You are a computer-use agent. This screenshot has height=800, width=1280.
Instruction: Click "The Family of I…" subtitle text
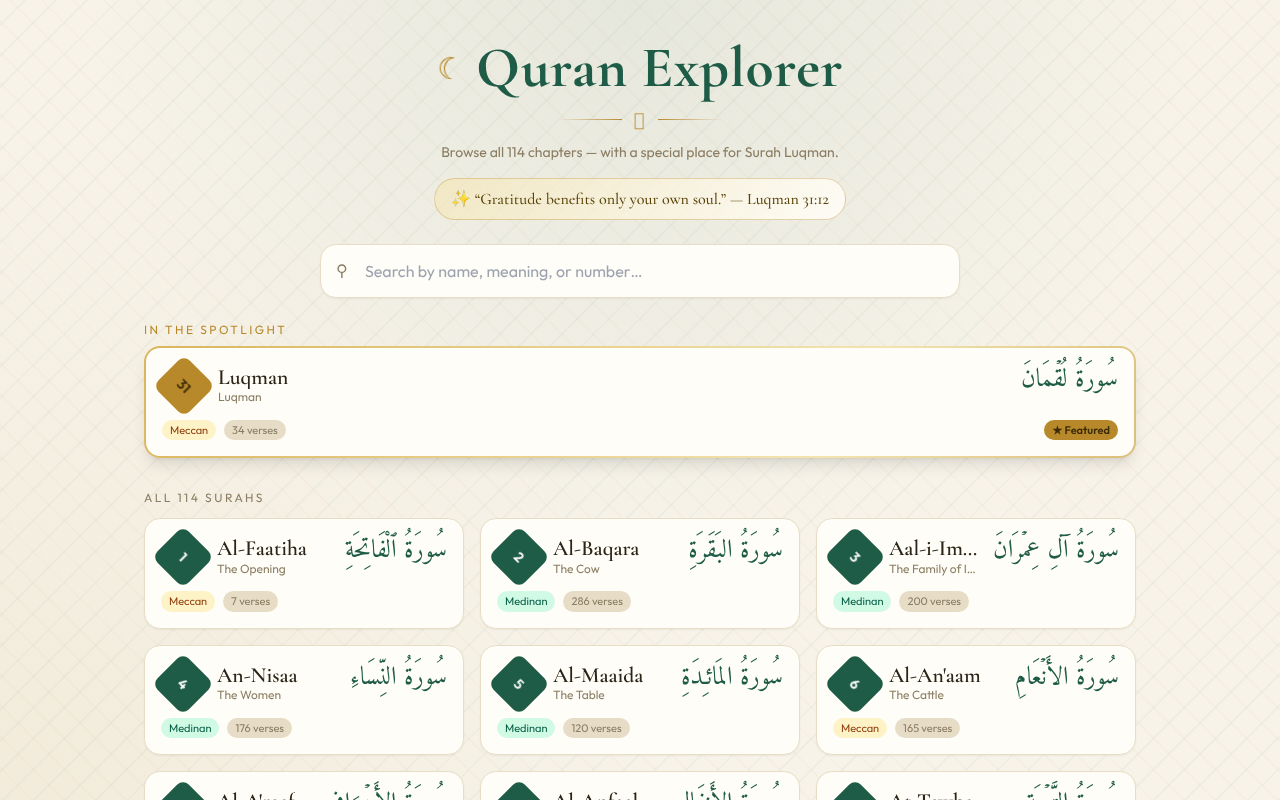(x=932, y=569)
